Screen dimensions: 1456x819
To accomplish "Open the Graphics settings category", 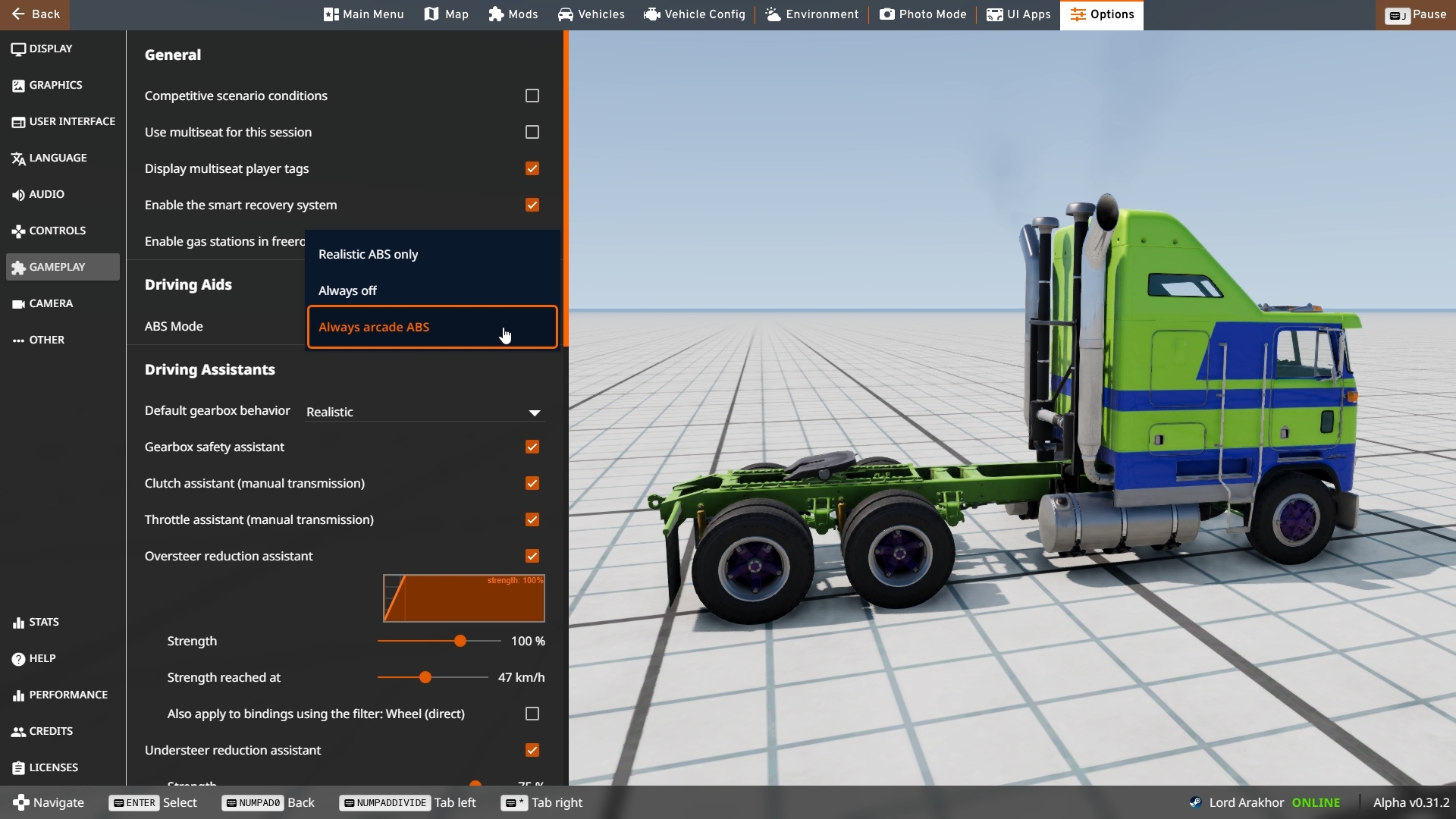I will (x=55, y=85).
